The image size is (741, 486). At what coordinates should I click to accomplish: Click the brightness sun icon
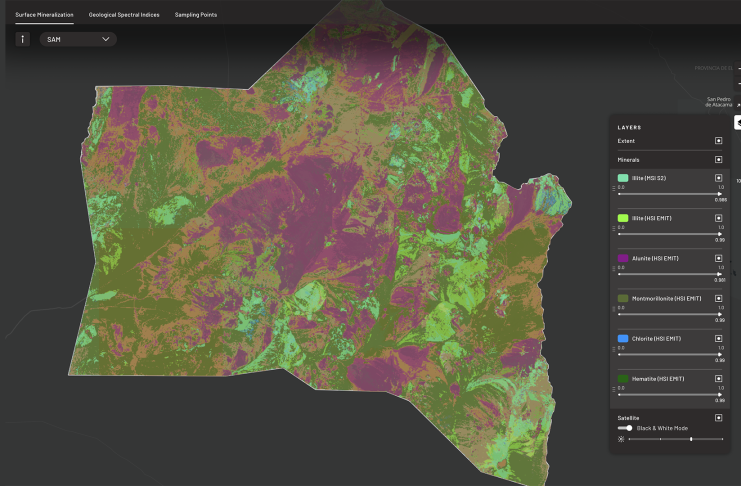coord(621,439)
